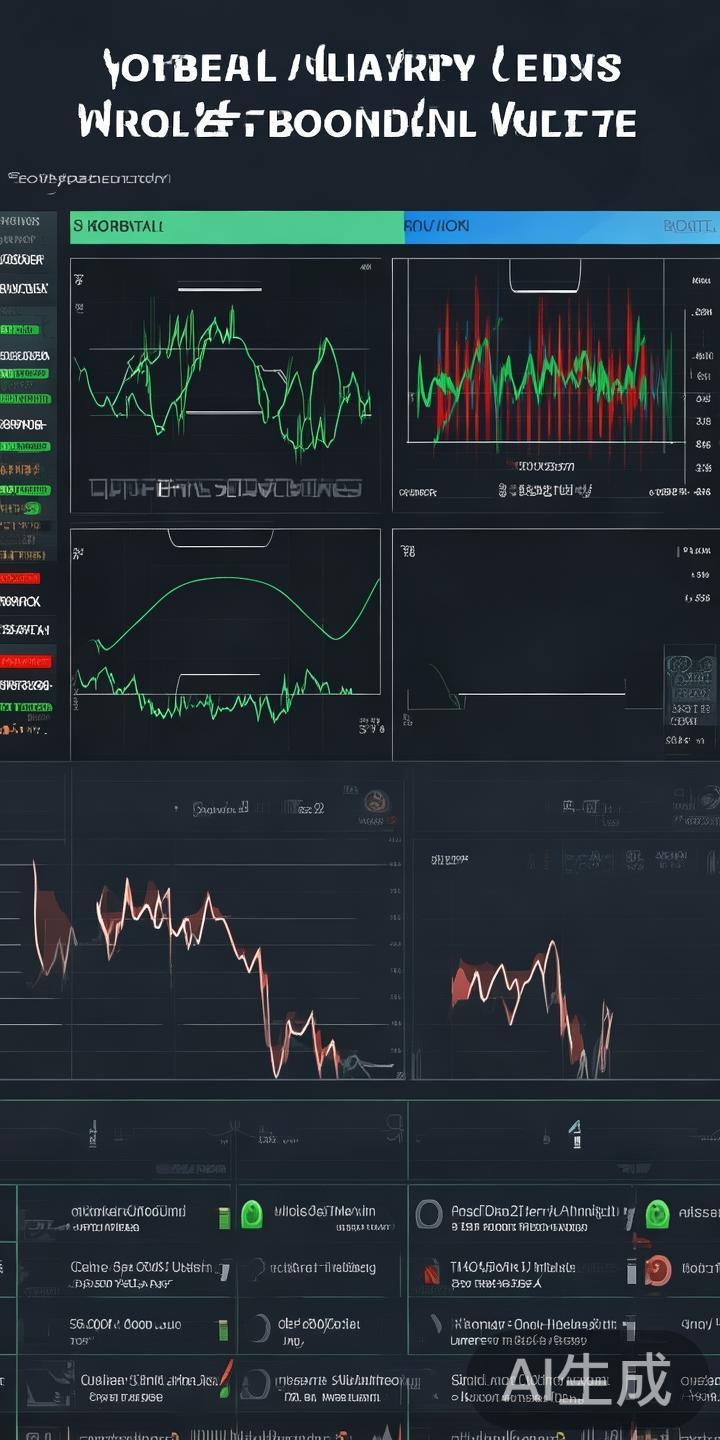Click the round emblem icon above the lower-left chart
This screenshot has height=1440, width=720.
tap(377, 802)
